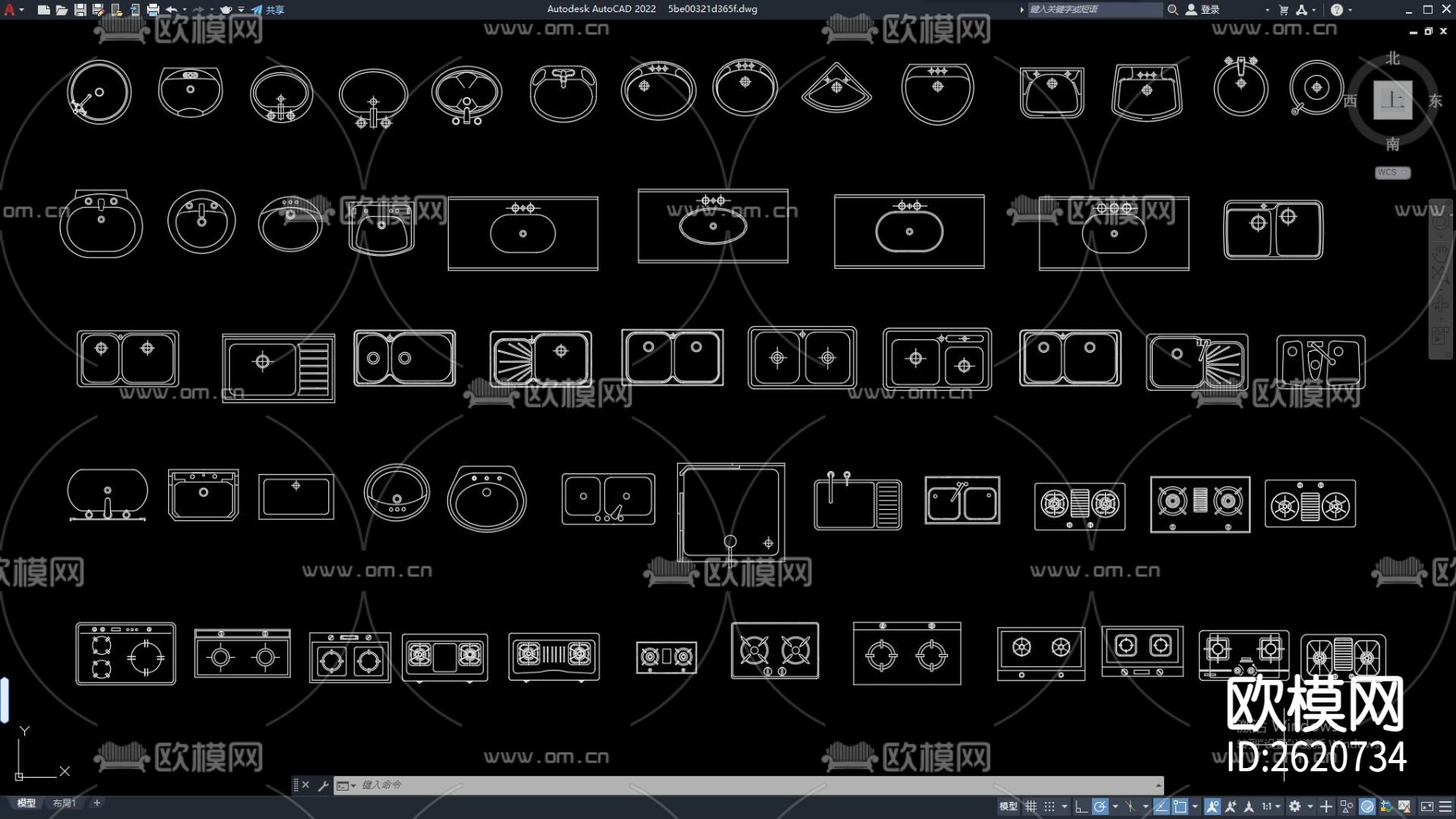This screenshot has height=819, width=1456.
Task: Open snap mode settings dropdown
Action: (1064, 806)
